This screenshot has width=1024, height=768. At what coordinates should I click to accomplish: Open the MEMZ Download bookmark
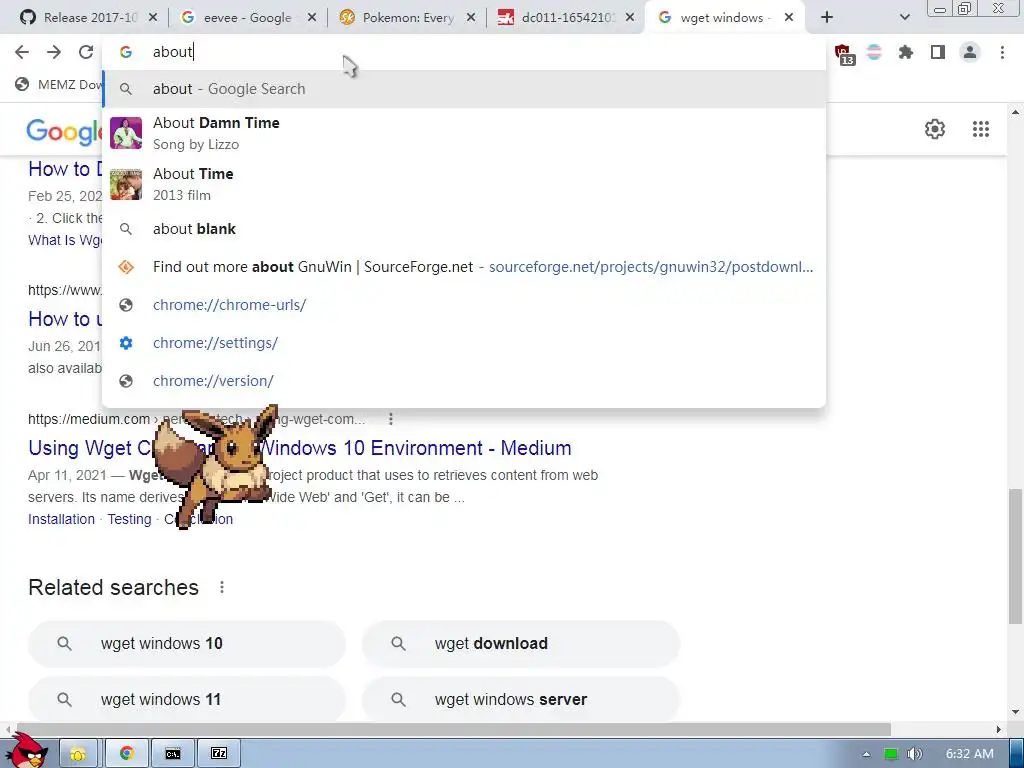click(59, 84)
